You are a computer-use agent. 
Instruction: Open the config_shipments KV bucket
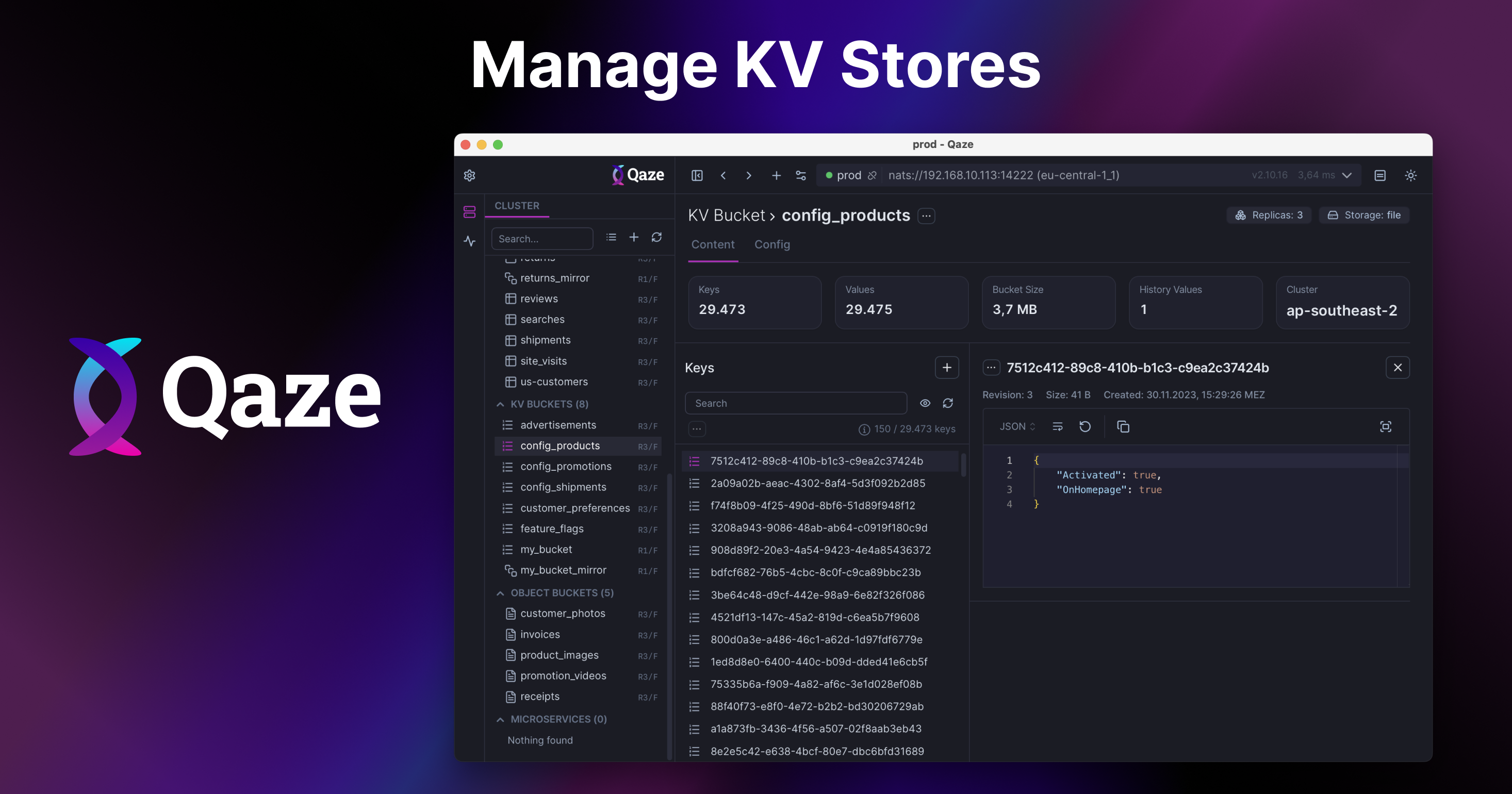click(x=578, y=487)
